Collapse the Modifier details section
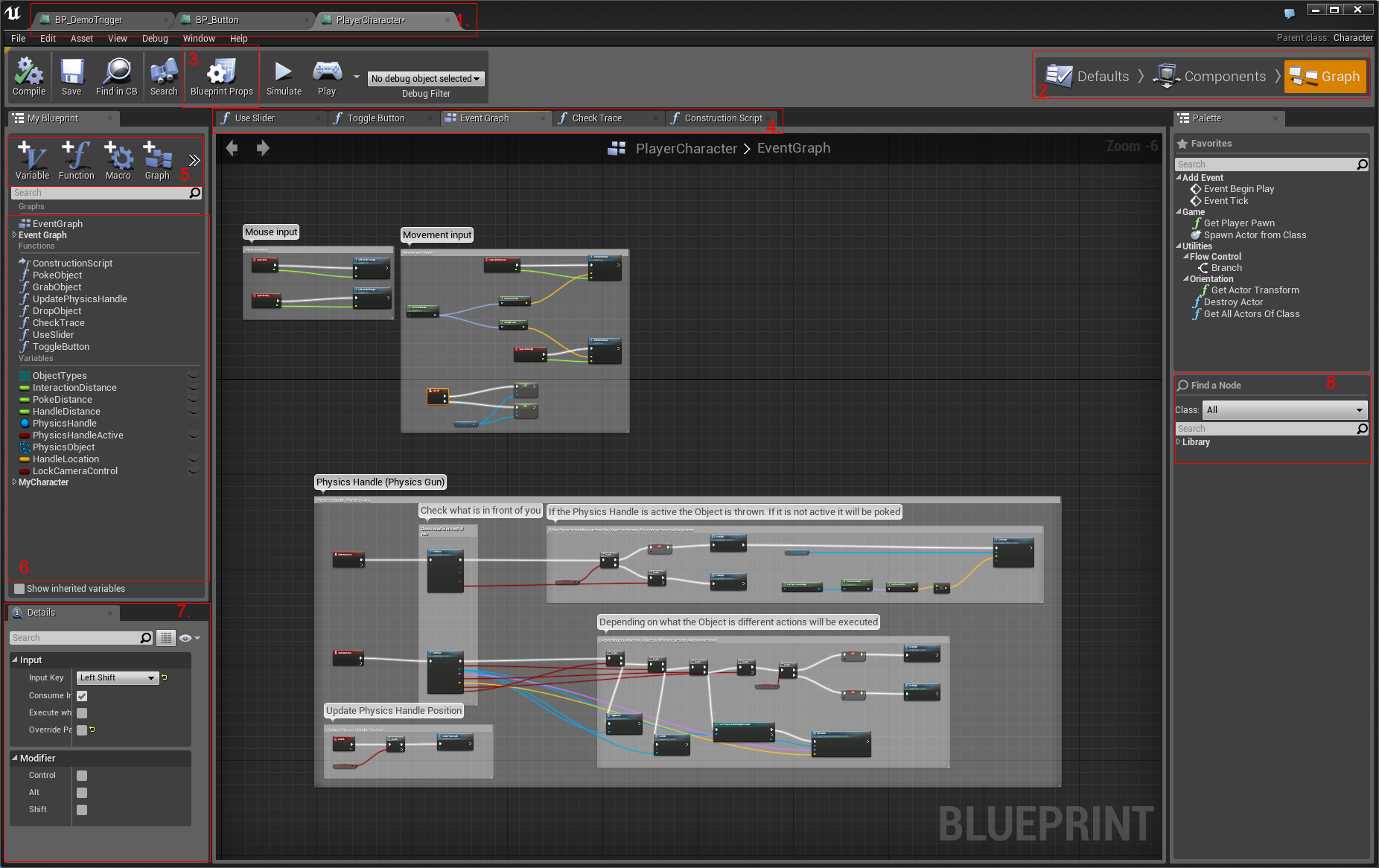 tap(15, 759)
